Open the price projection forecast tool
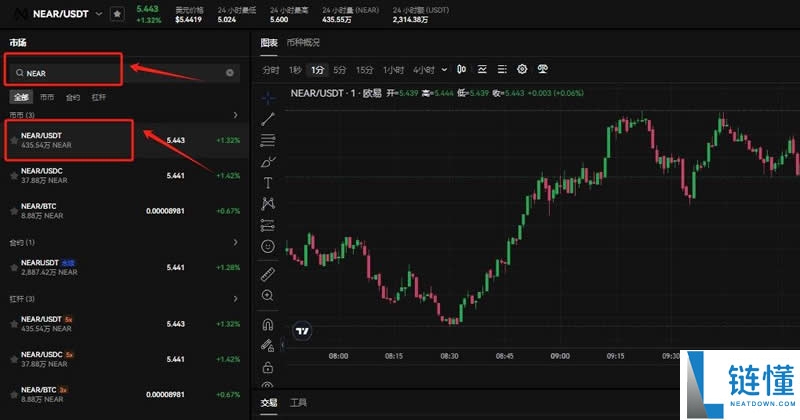This screenshot has width=800, height=420. coord(268,225)
